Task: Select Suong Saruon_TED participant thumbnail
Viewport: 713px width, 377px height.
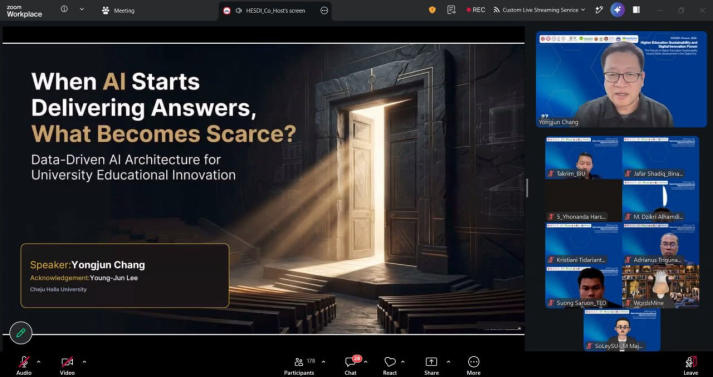Action: [584, 287]
